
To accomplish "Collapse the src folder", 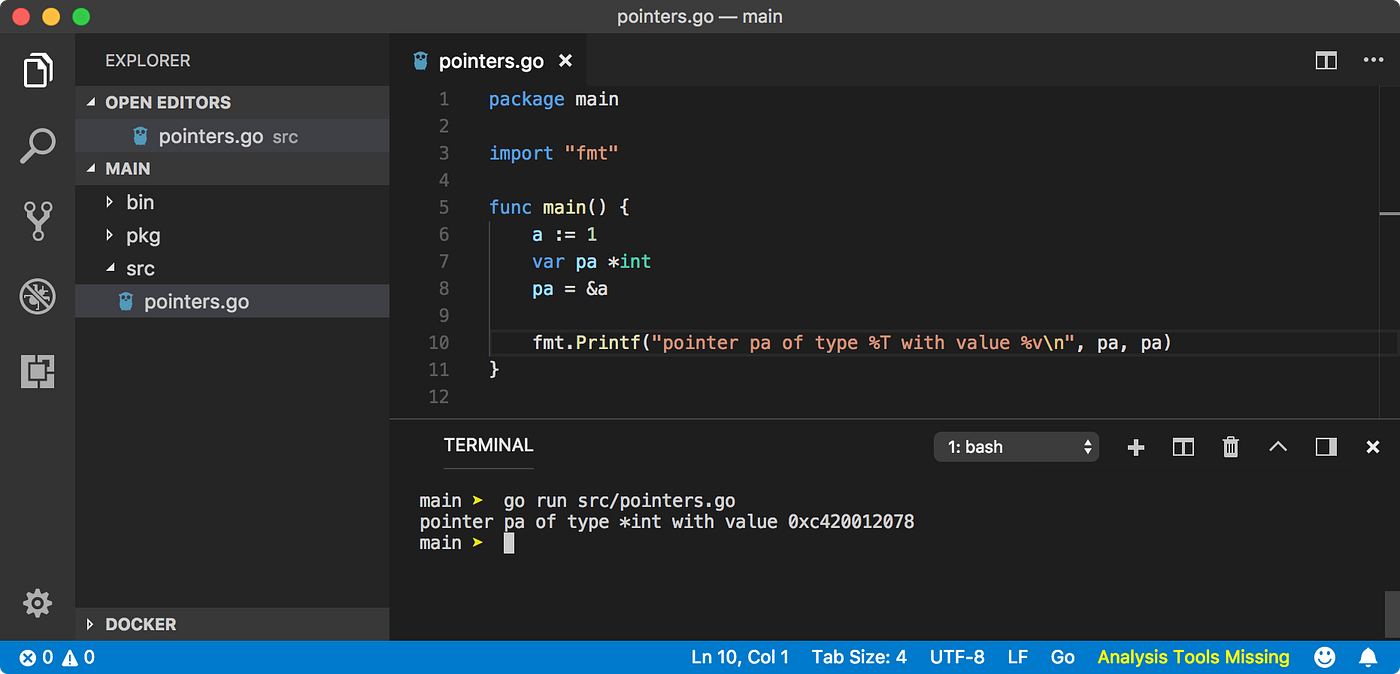I will click(232, 268).
